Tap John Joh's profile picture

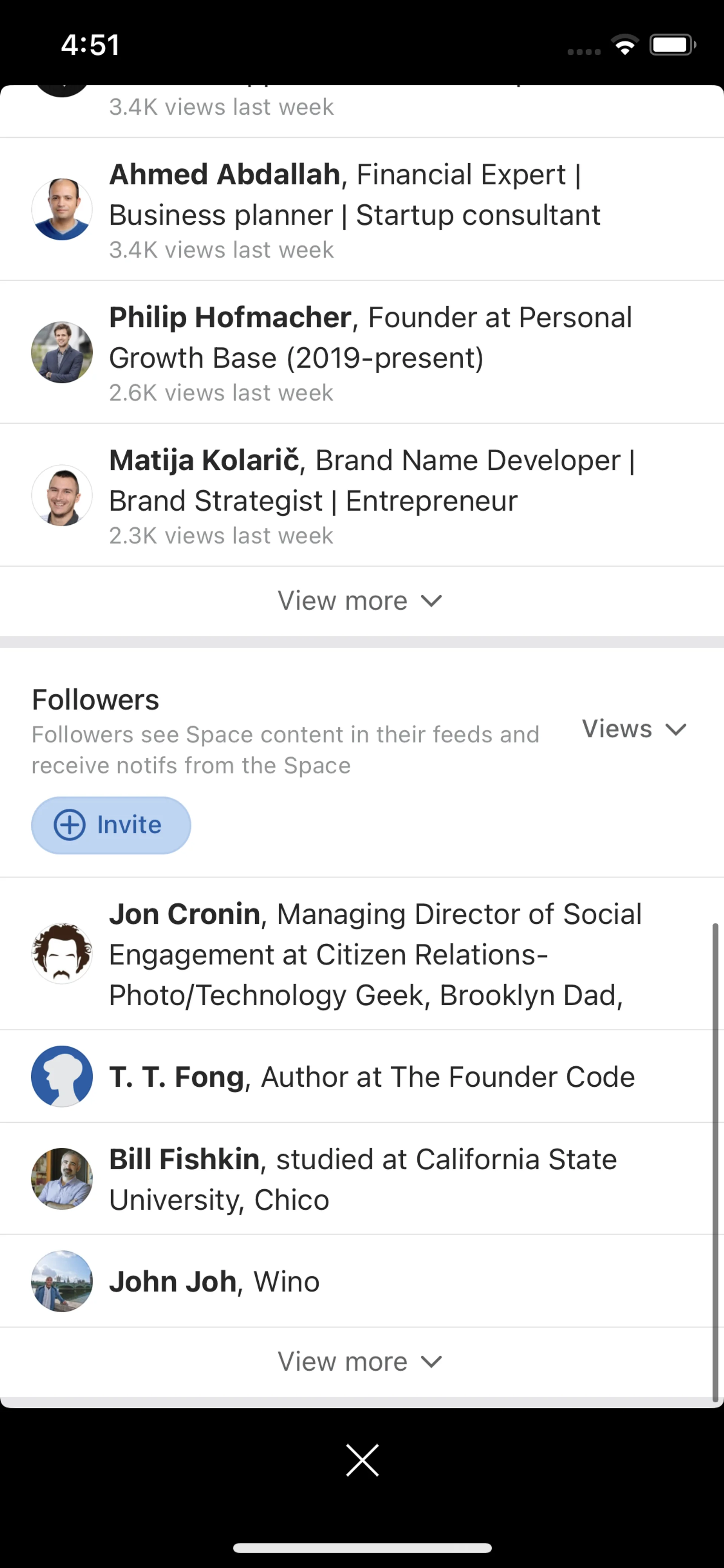[61, 1281]
